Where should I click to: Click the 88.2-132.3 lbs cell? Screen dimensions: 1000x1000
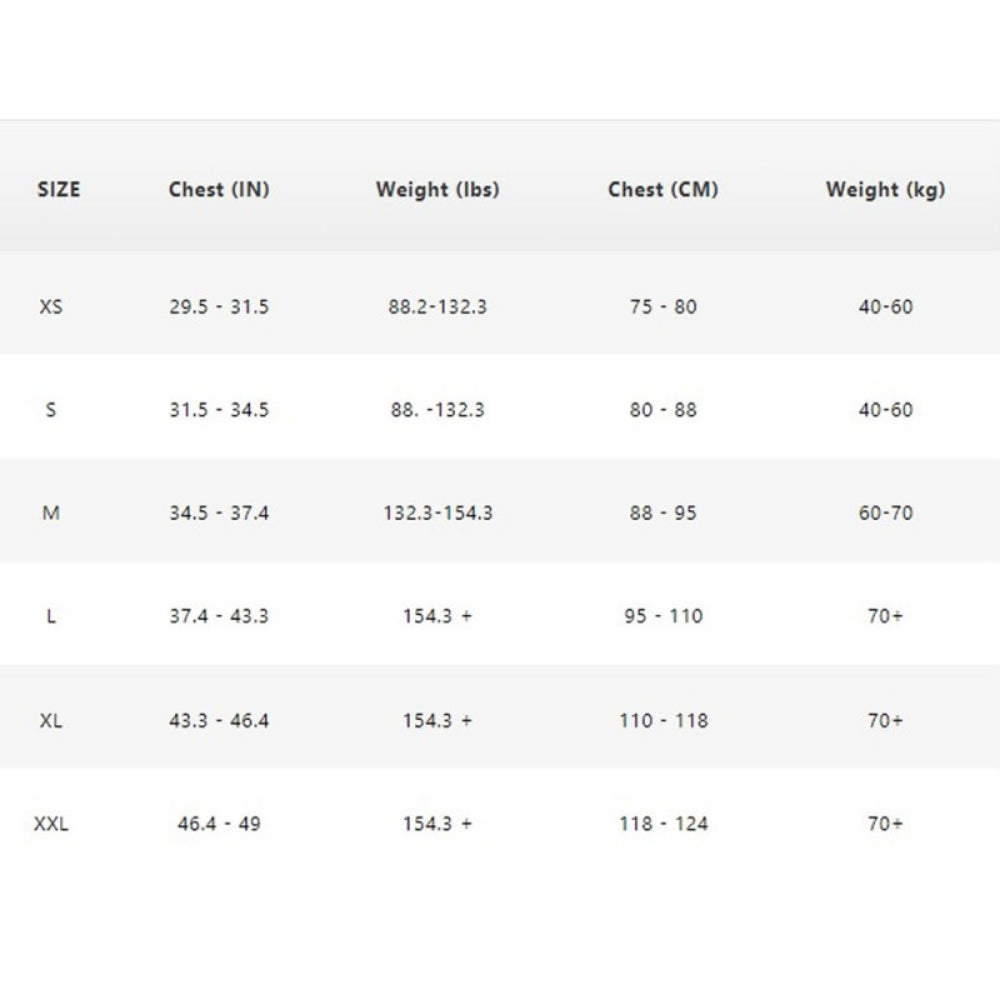point(438,307)
